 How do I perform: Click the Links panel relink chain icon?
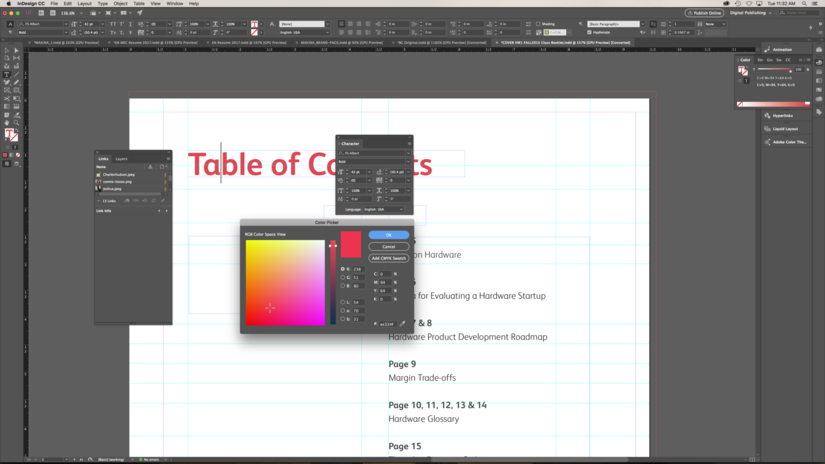136,200
